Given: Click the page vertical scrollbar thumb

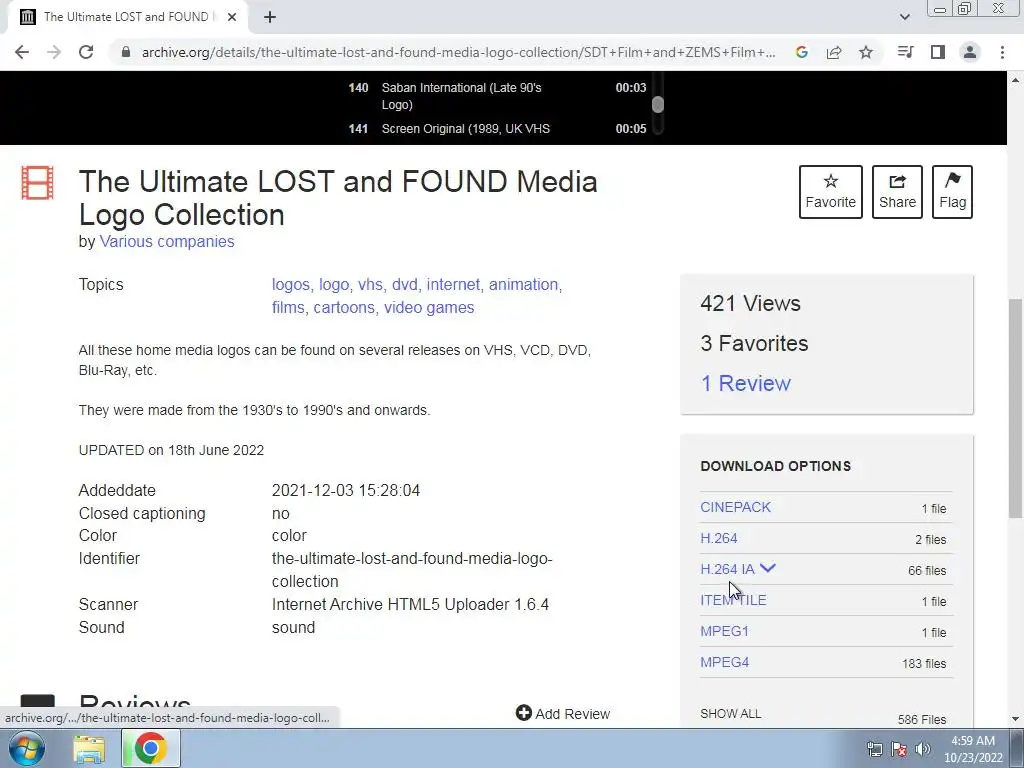Looking at the screenshot, I should point(1015,408).
